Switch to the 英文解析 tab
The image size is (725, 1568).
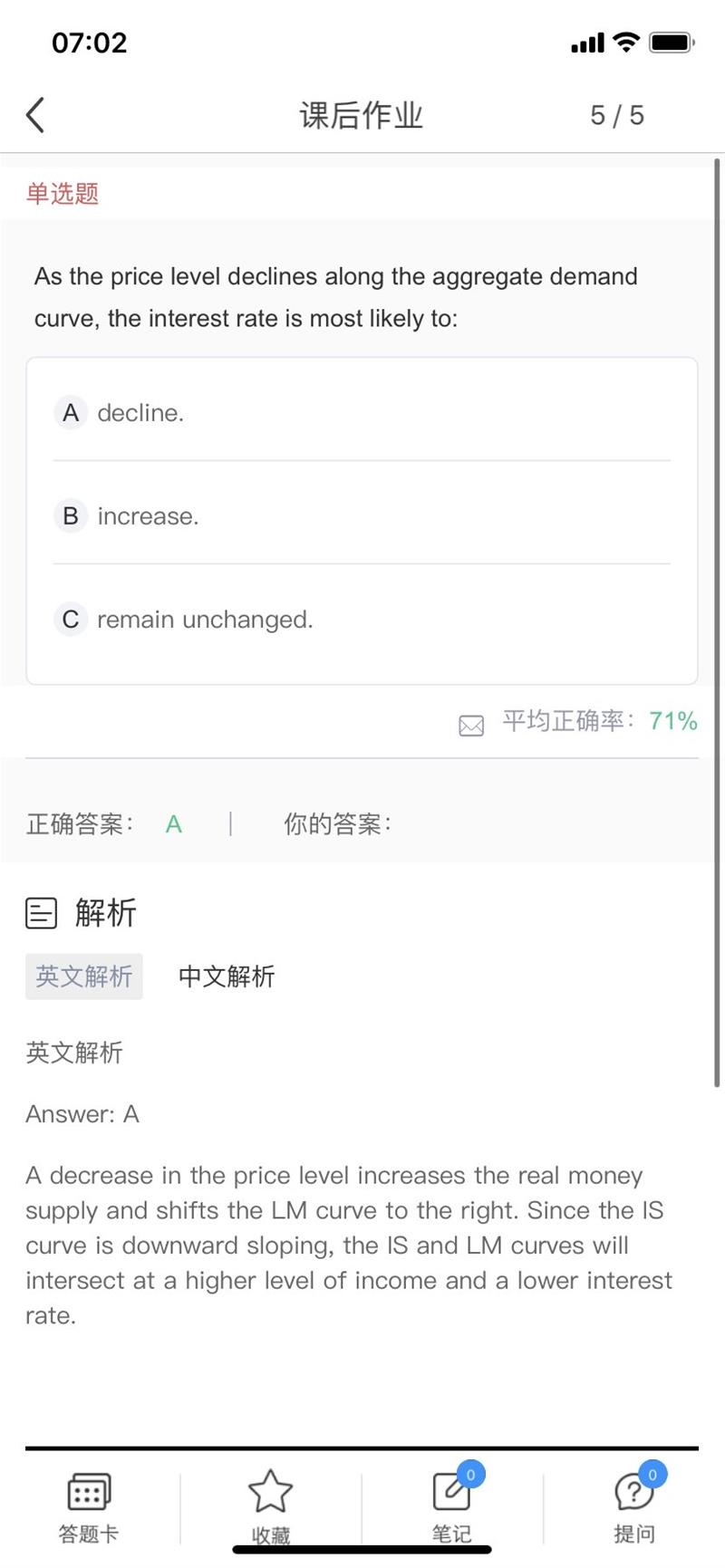84,976
